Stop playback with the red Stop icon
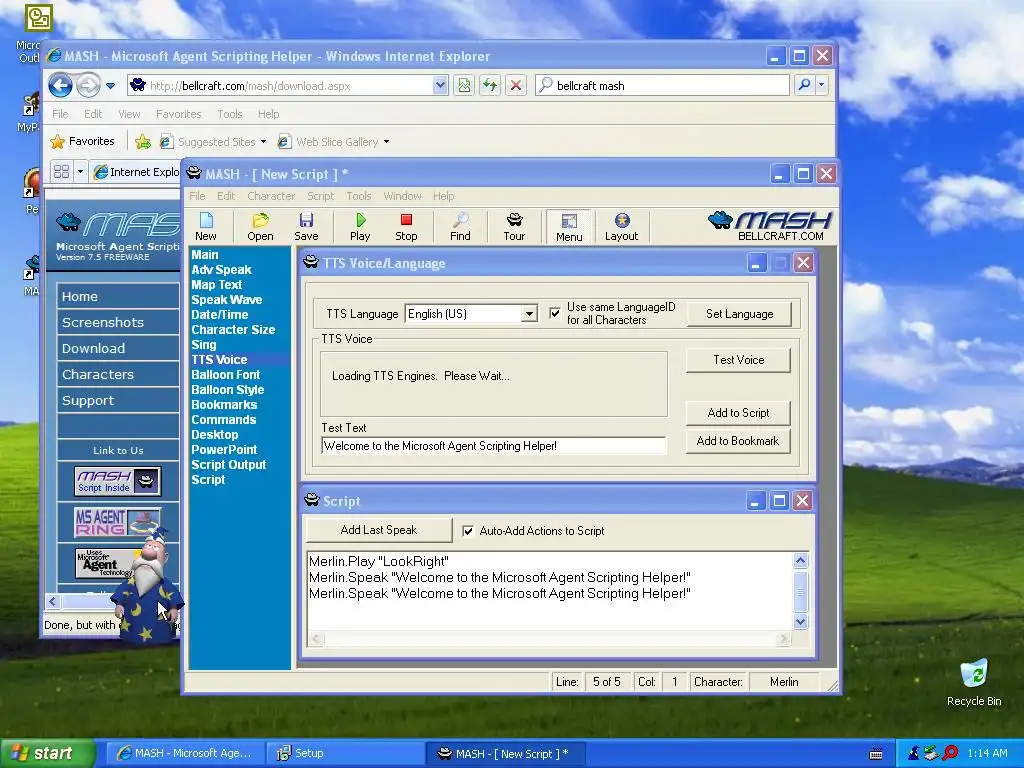The image size is (1024, 768). [406, 227]
